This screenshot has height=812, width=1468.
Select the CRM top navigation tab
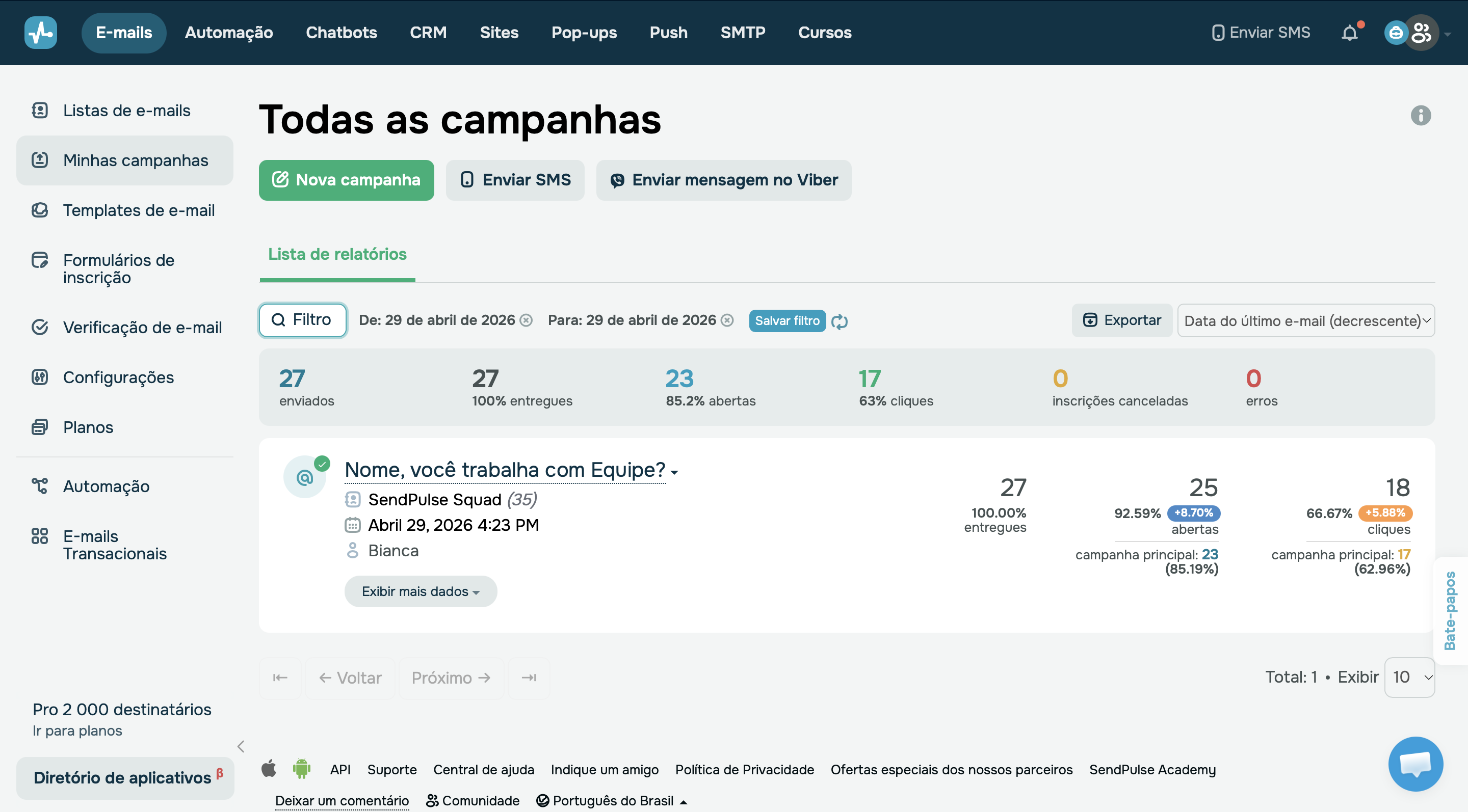click(x=428, y=33)
